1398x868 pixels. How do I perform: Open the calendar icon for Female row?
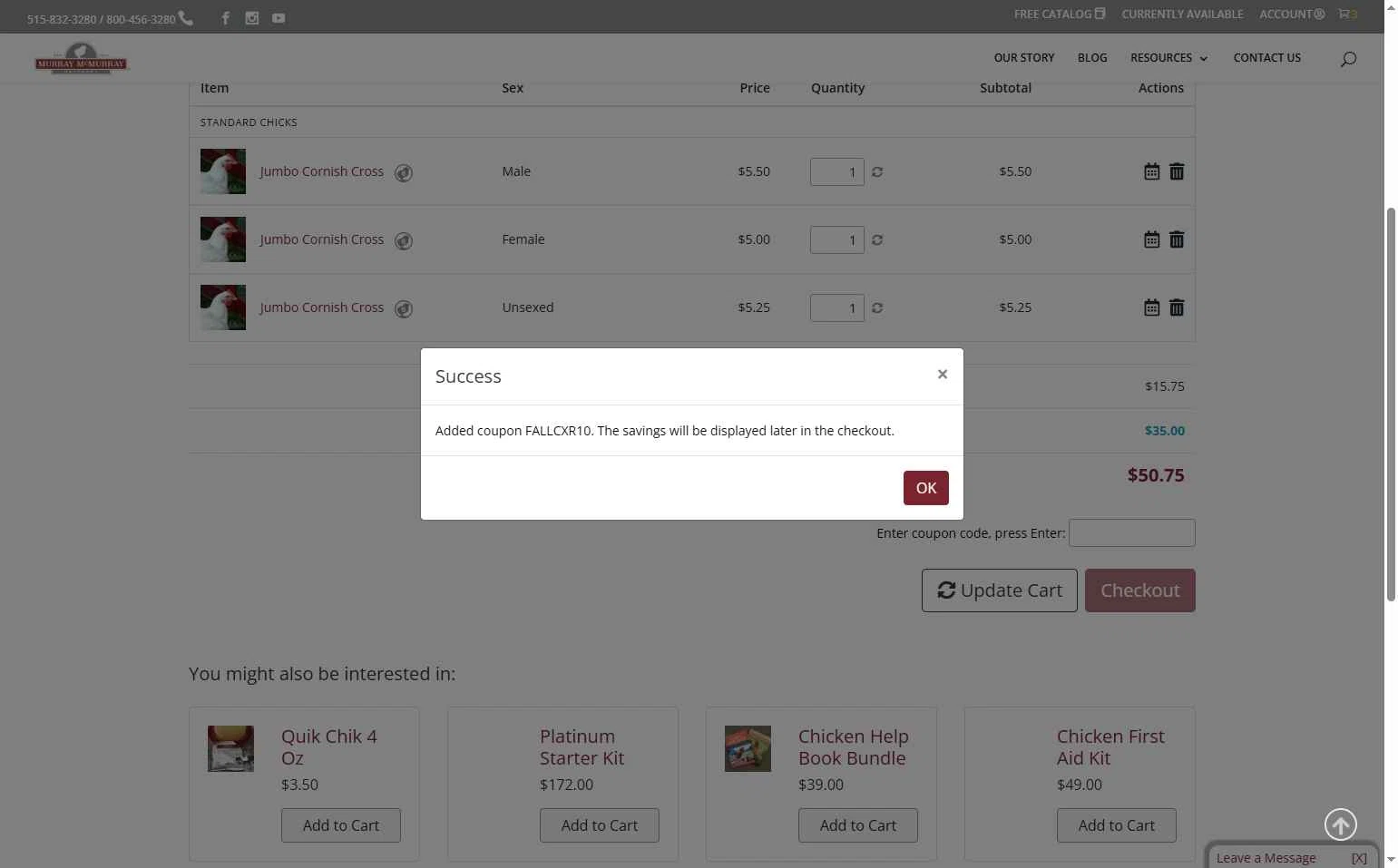(x=1151, y=239)
